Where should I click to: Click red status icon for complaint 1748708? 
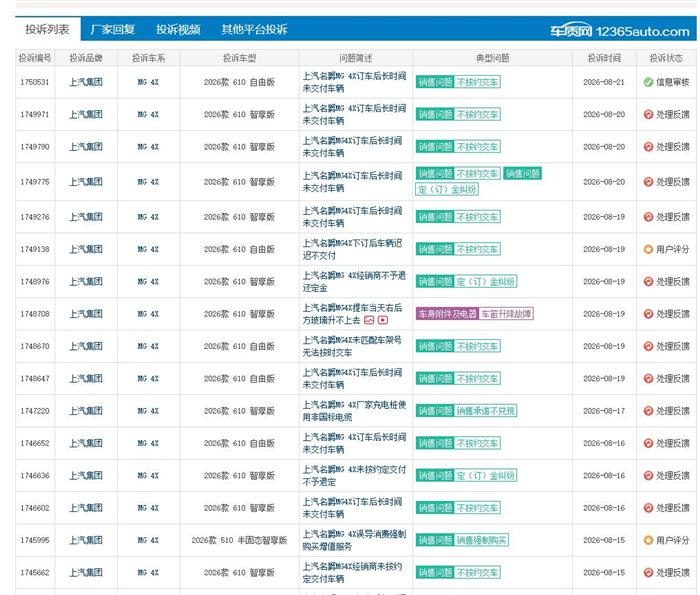648,314
